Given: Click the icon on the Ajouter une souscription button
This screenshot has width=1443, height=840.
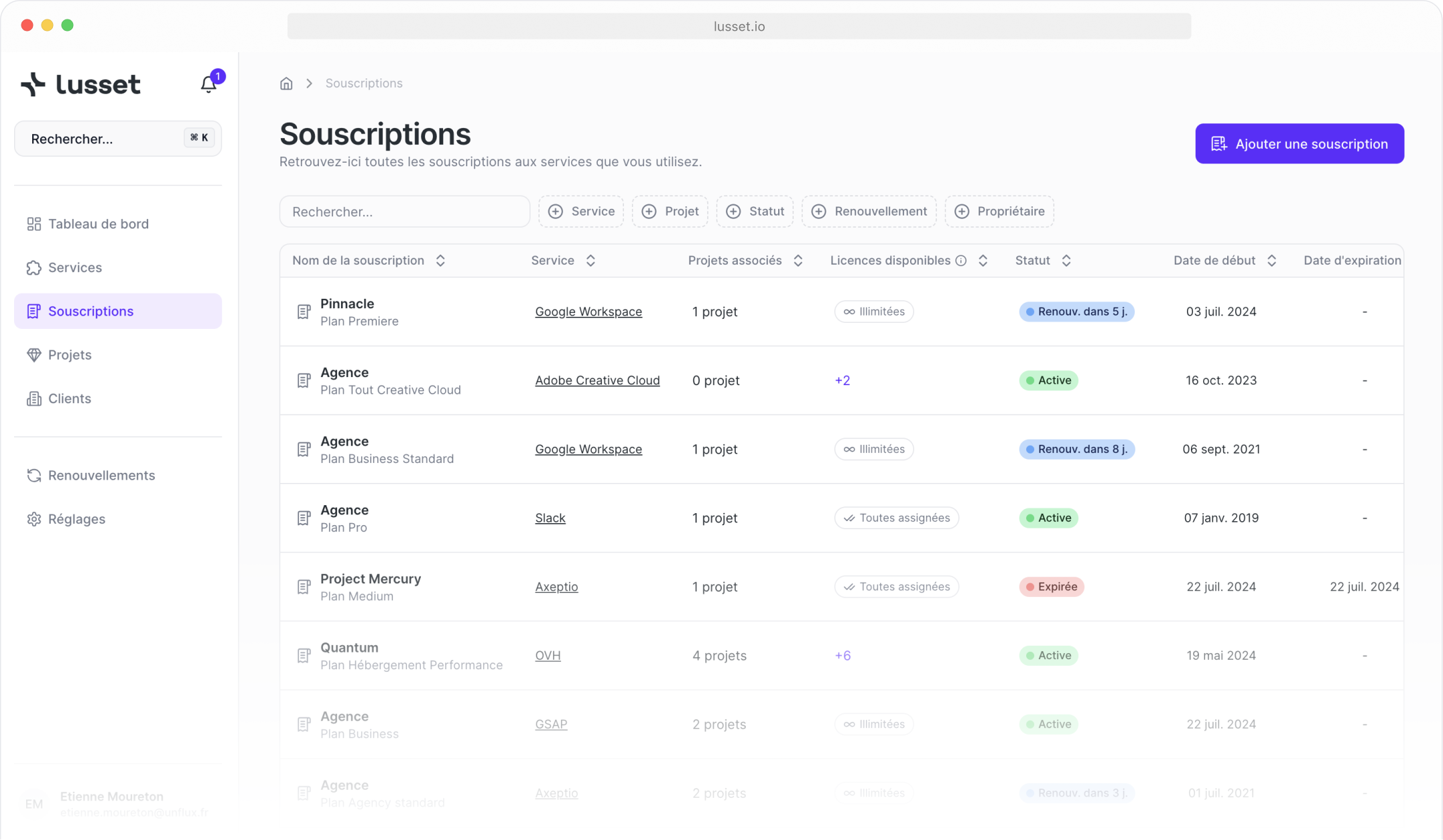Looking at the screenshot, I should 1218,144.
